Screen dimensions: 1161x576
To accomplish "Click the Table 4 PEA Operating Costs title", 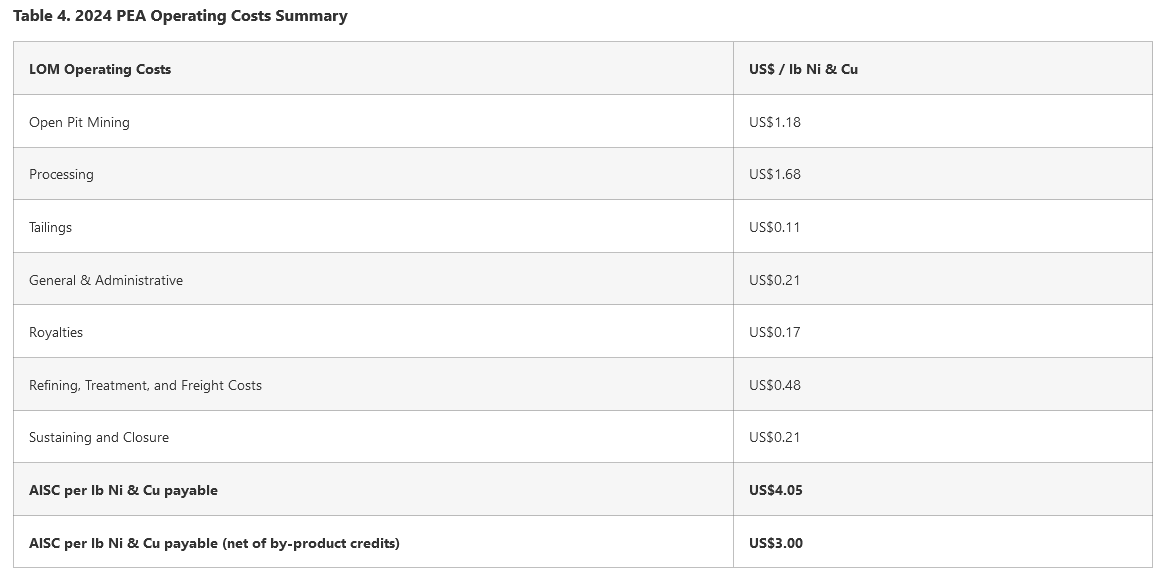I will tap(180, 16).
